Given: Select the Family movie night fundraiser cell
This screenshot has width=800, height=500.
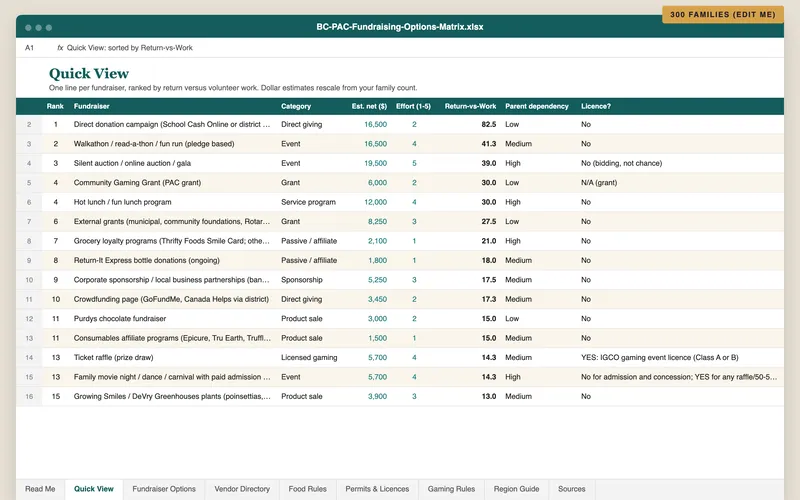Looking at the screenshot, I should tap(172, 377).
